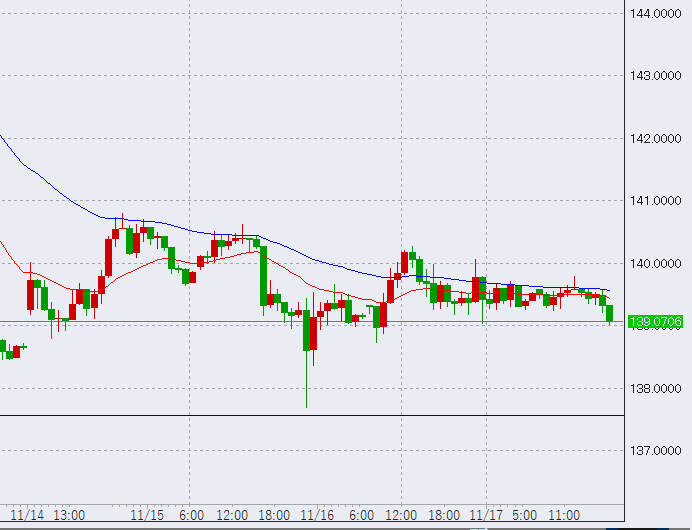This screenshot has width=692, height=530.
Task: Select the 137.0000 price axis label
Action: coord(657,451)
